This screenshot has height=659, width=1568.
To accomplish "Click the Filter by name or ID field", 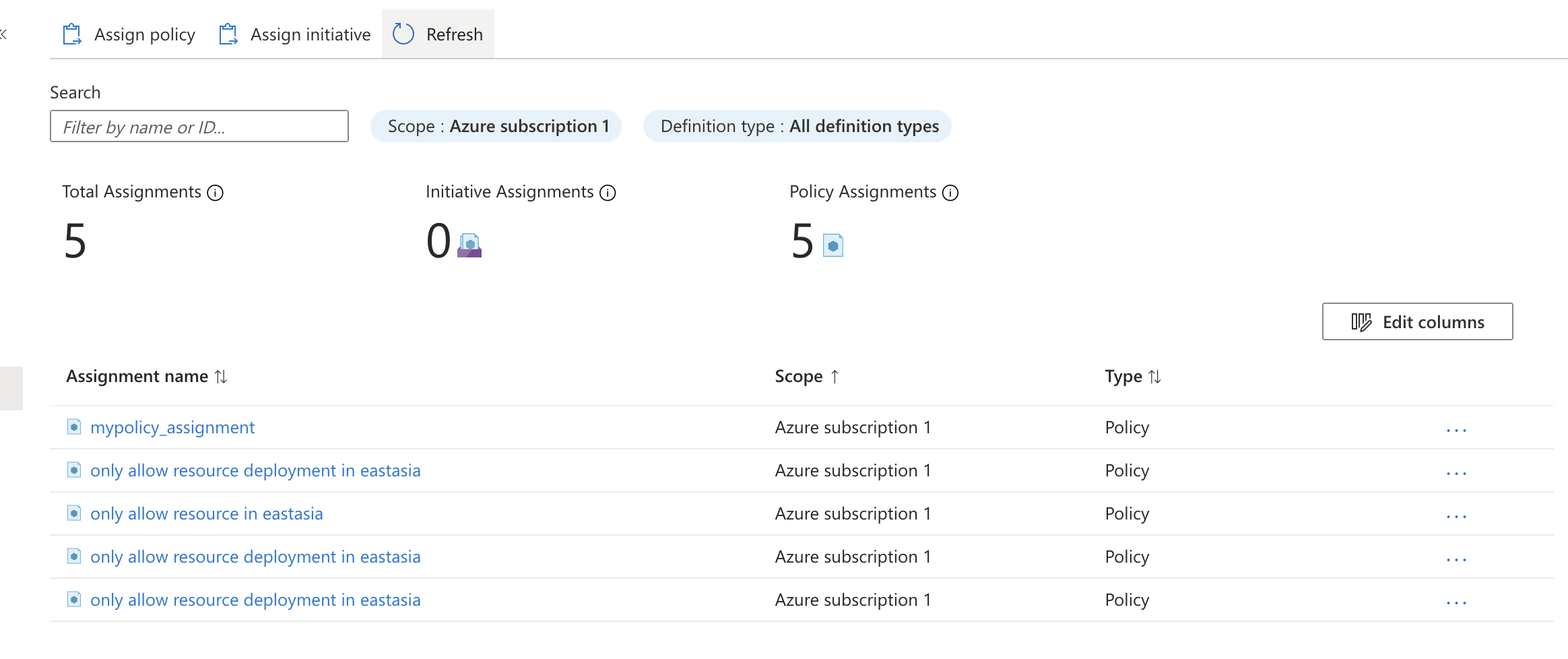I will 199,127.
